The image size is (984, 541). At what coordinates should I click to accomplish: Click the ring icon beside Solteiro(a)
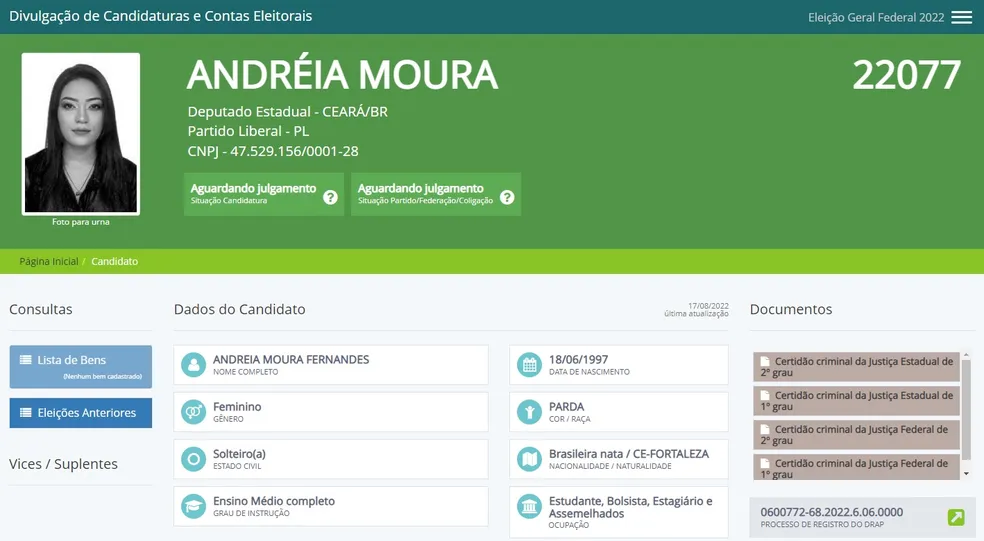193,459
